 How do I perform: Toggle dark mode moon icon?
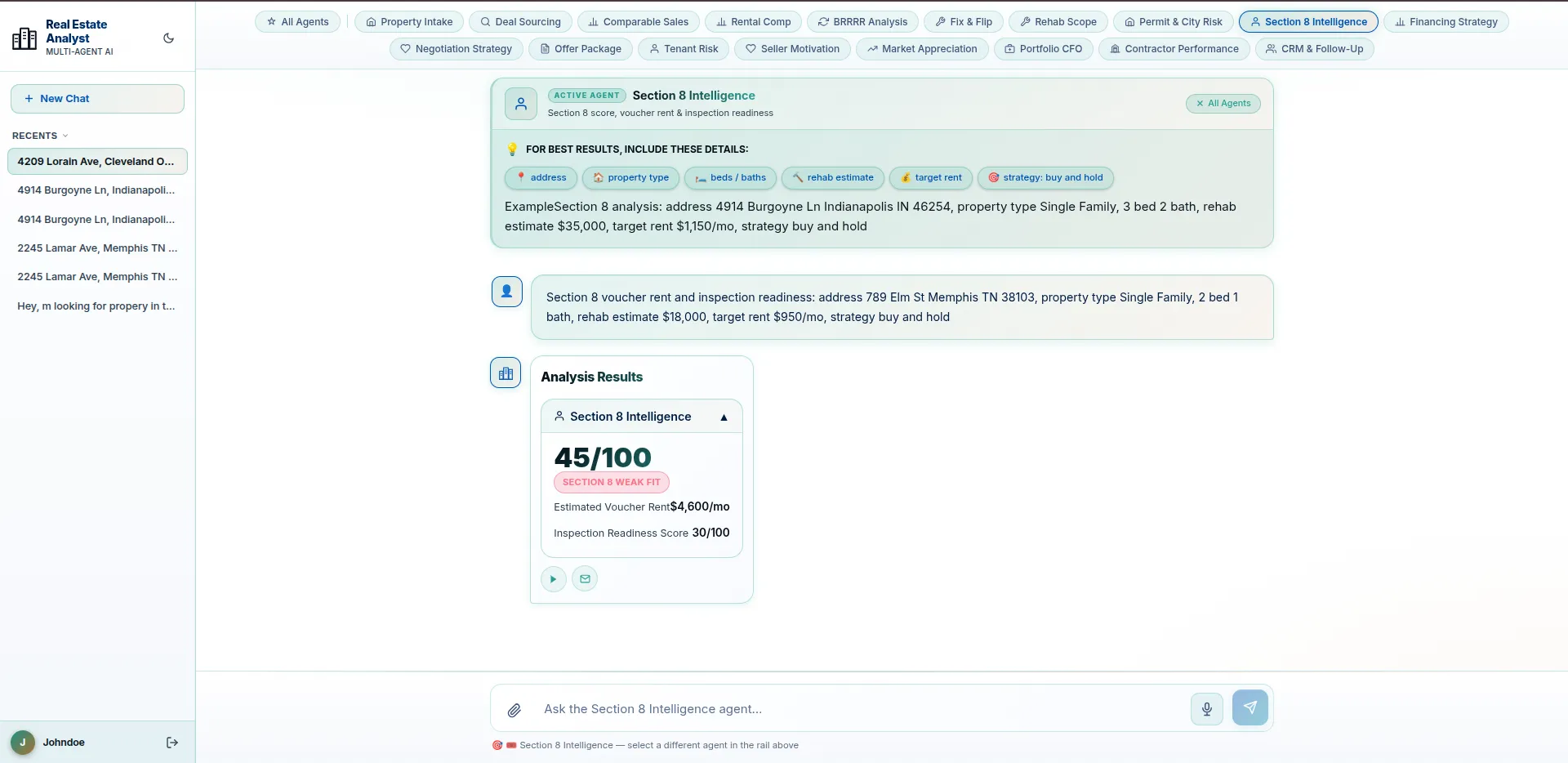click(x=168, y=38)
